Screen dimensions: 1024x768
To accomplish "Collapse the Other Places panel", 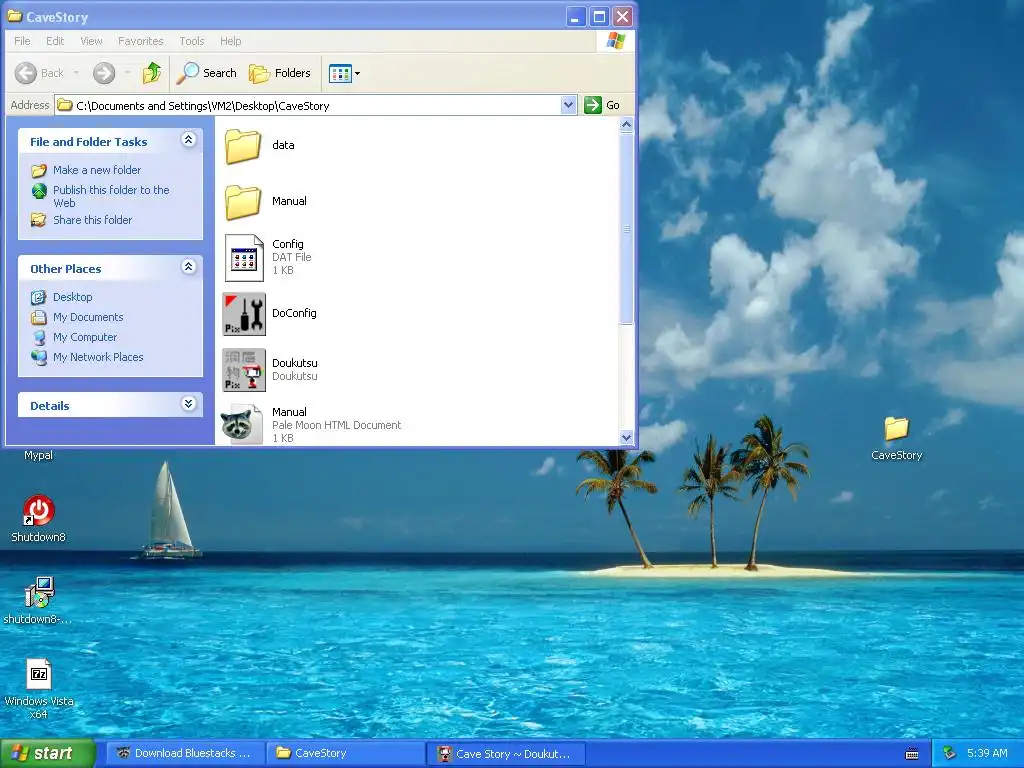I will (x=188, y=266).
